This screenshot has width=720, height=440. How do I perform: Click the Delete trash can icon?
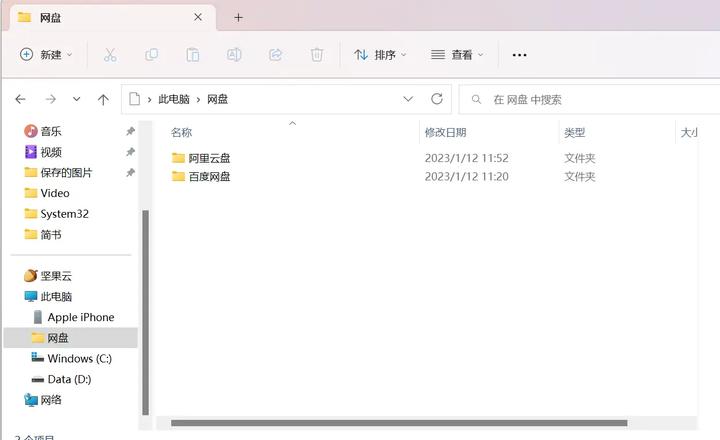(316, 55)
